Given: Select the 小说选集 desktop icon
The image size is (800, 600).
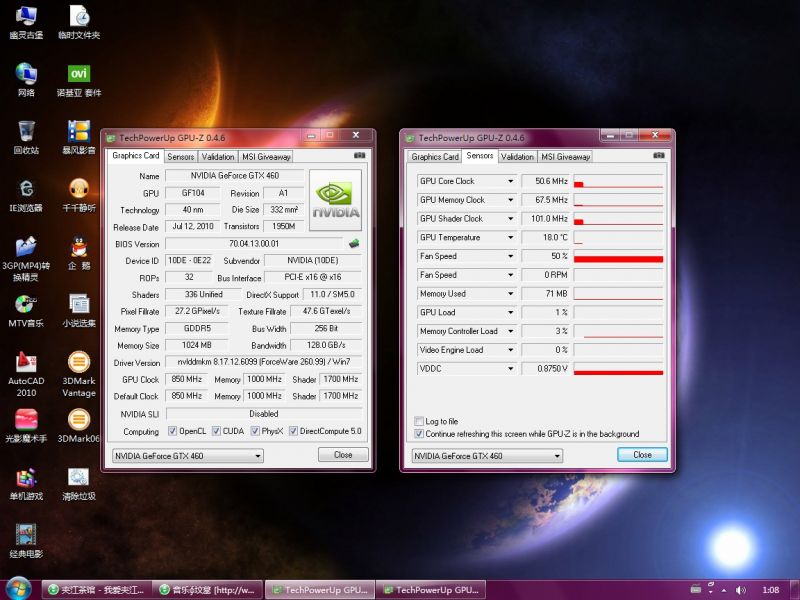Looking at the screenshot, I should pos(79,311).
